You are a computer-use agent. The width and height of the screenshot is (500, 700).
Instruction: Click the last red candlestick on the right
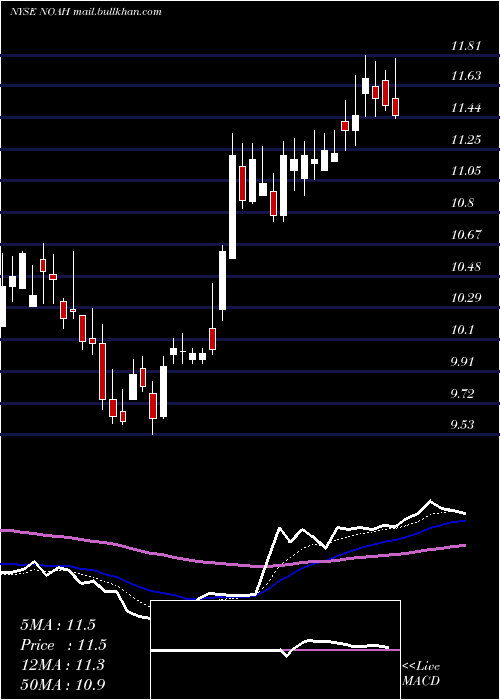click(396, 106)
